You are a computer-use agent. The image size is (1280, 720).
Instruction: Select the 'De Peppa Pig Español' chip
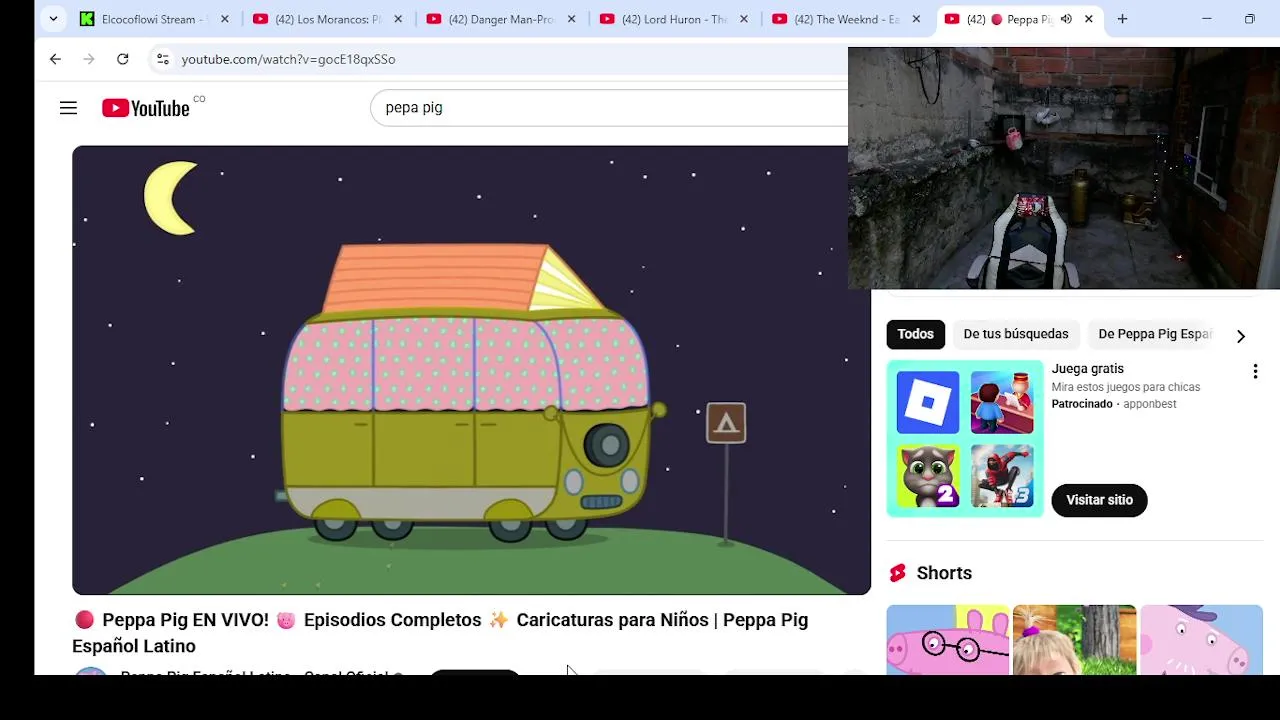click(x=1155, y=334)
